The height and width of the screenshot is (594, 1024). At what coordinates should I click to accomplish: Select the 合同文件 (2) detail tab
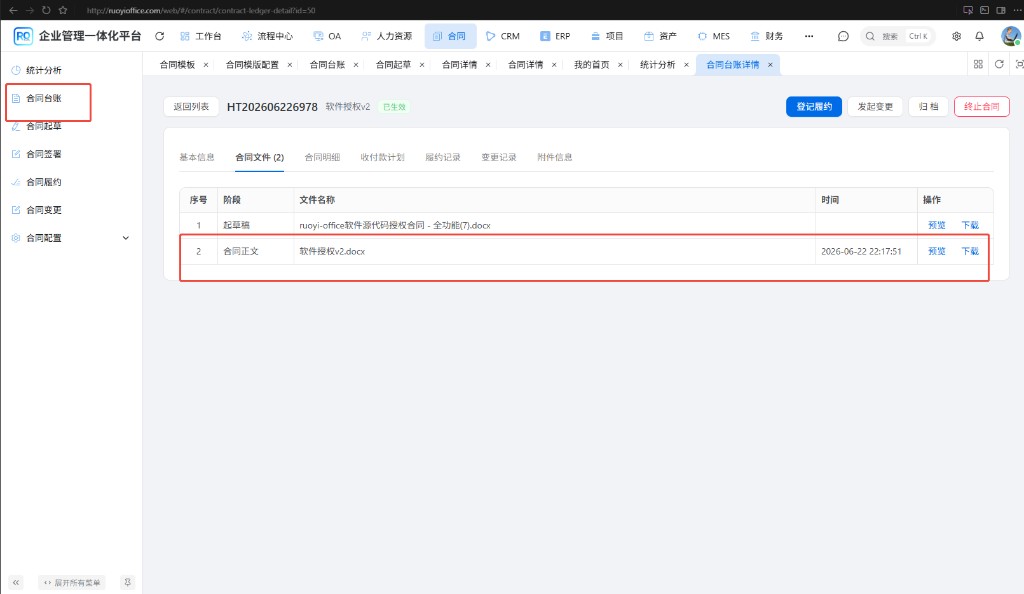(259, 157)
